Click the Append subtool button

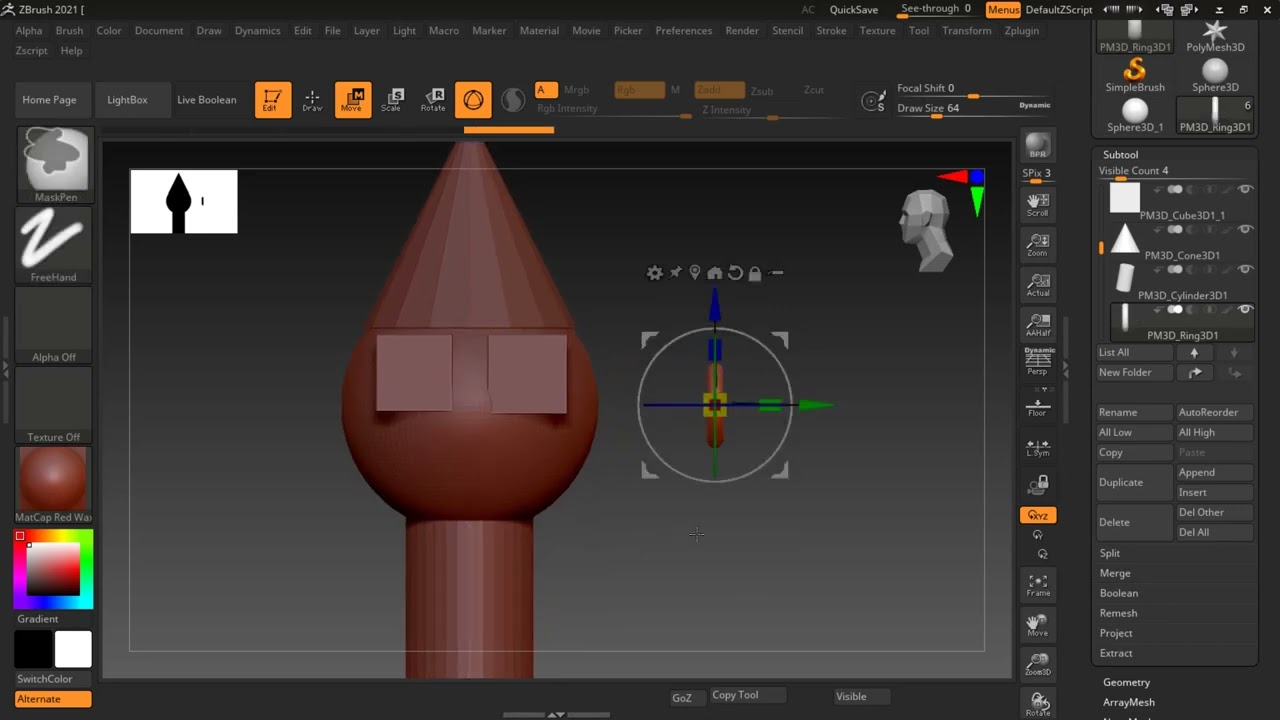pos(1214,472)
